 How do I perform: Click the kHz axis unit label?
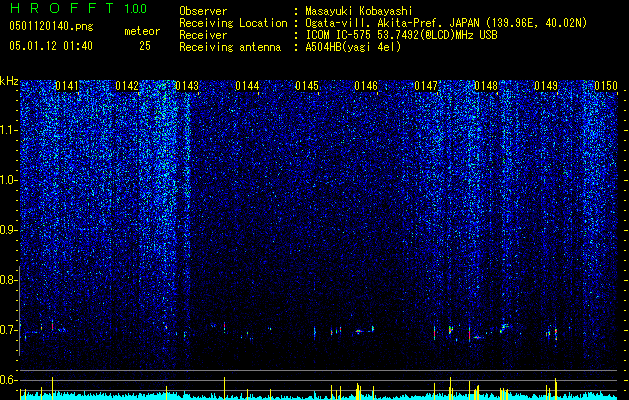tap(9, 82)
